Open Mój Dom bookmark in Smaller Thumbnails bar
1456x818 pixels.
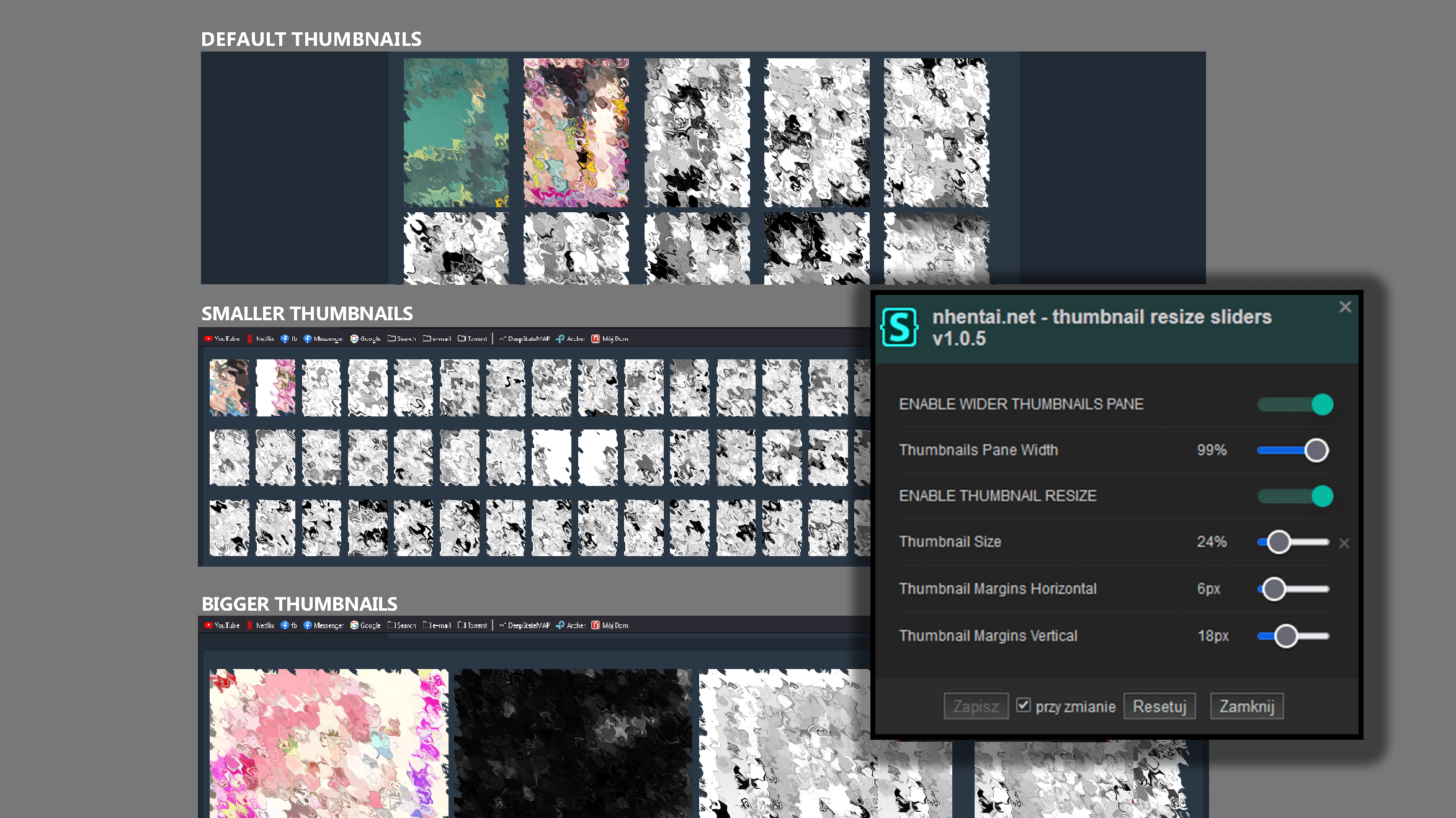pos(610,338)
